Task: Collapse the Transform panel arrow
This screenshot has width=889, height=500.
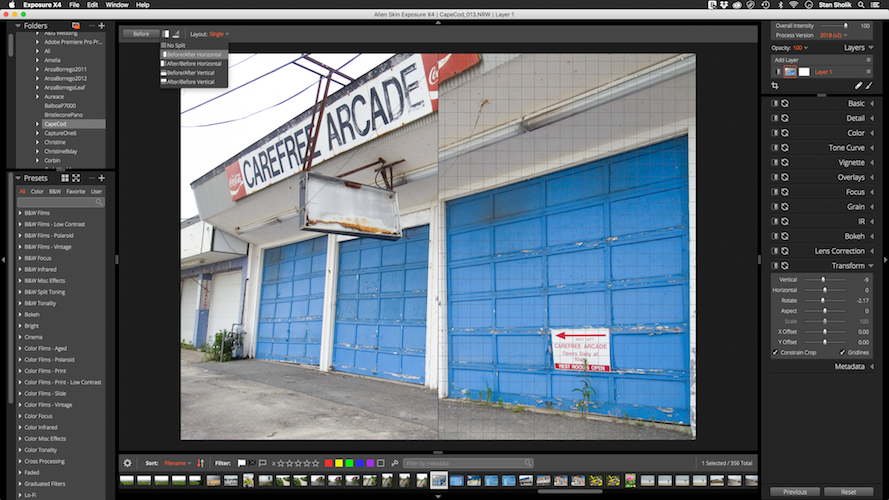Action: [871, 265]
